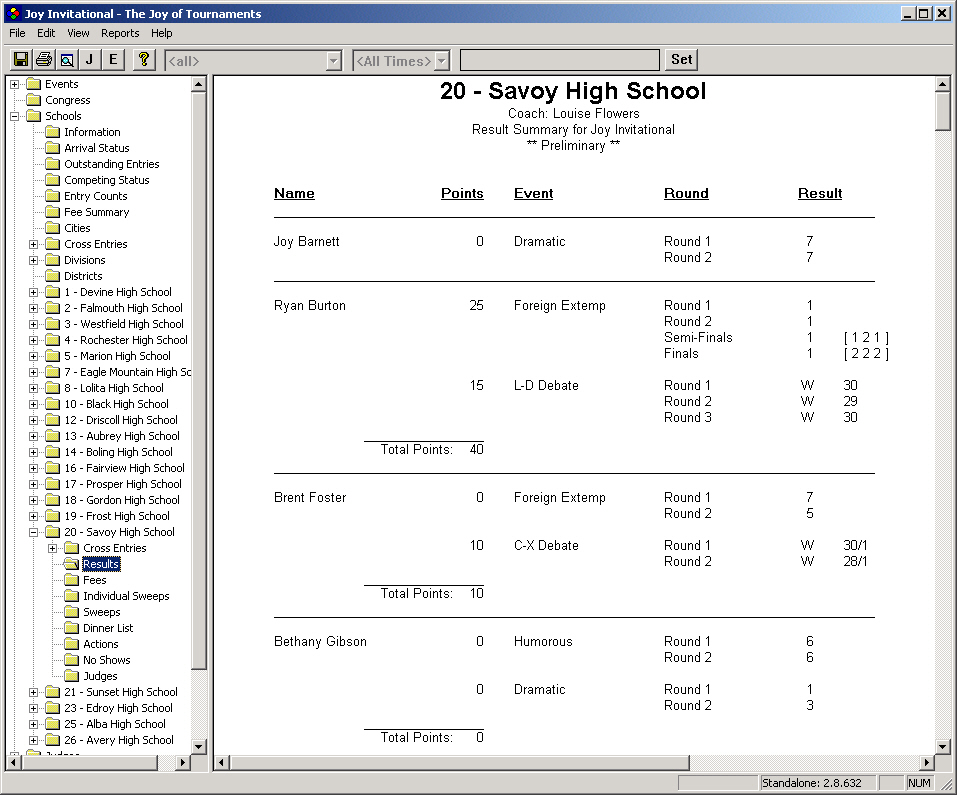Open the Reports menu
The width and height of the screenshot is (957, 795).
(120, 33)
